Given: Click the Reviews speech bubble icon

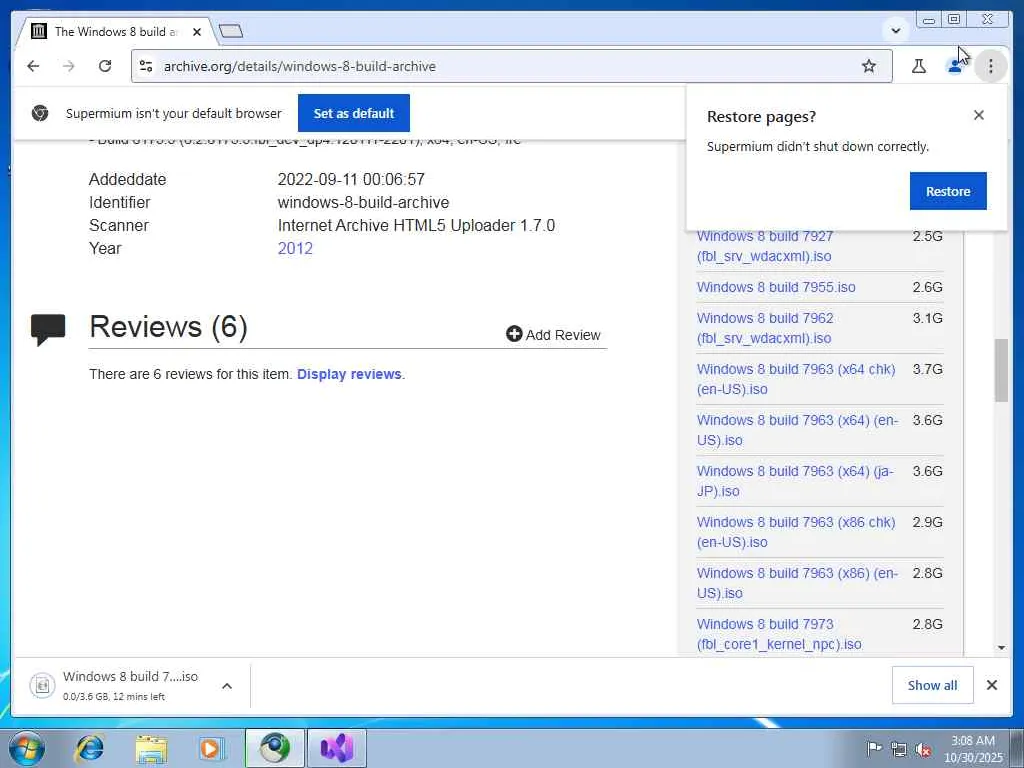Looking at the screenshot, I should 48,329.
